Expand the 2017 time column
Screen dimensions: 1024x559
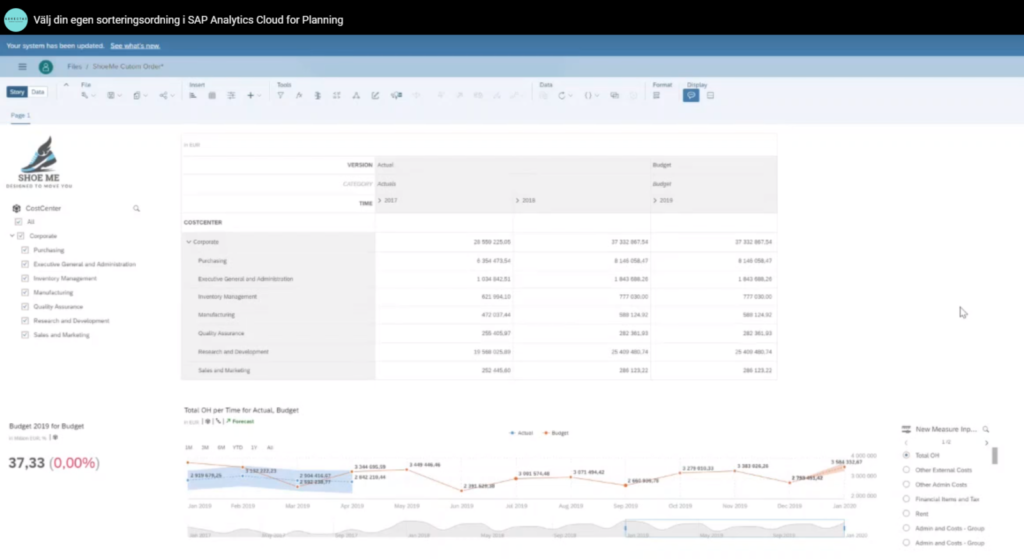(379, 200)
